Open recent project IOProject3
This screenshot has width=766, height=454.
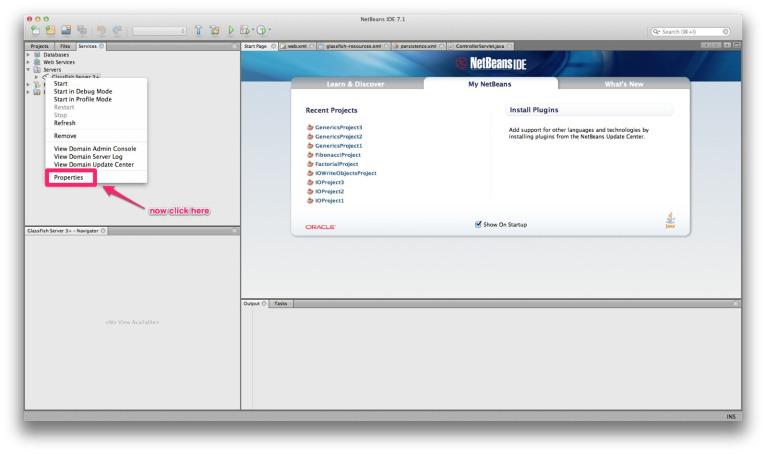[x=329, y=182]
